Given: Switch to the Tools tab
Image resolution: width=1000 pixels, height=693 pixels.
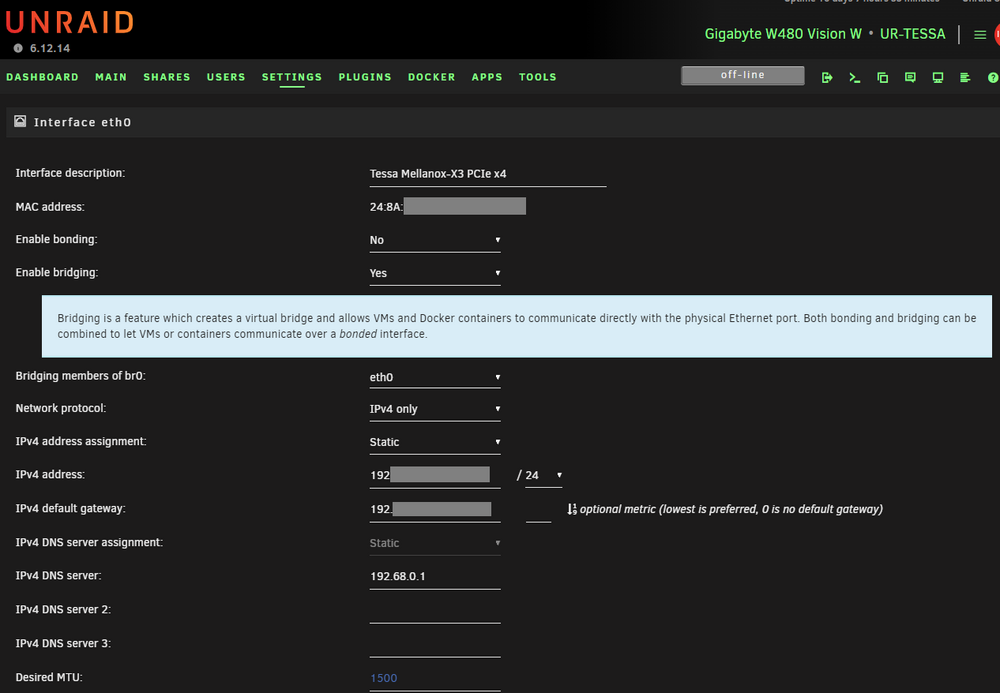Looking at the screenshot, I should click(538, 77).
